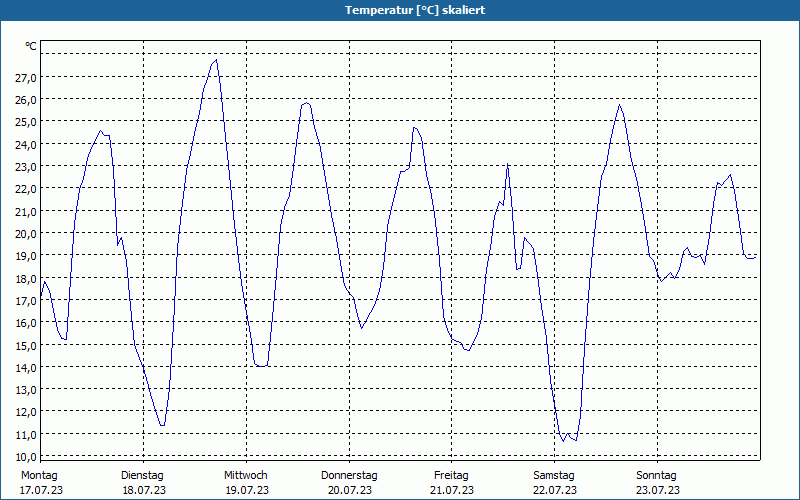Viewport: 800px width, 500px height.
Task: Click the 11,0 axis value
Action: 26,435
